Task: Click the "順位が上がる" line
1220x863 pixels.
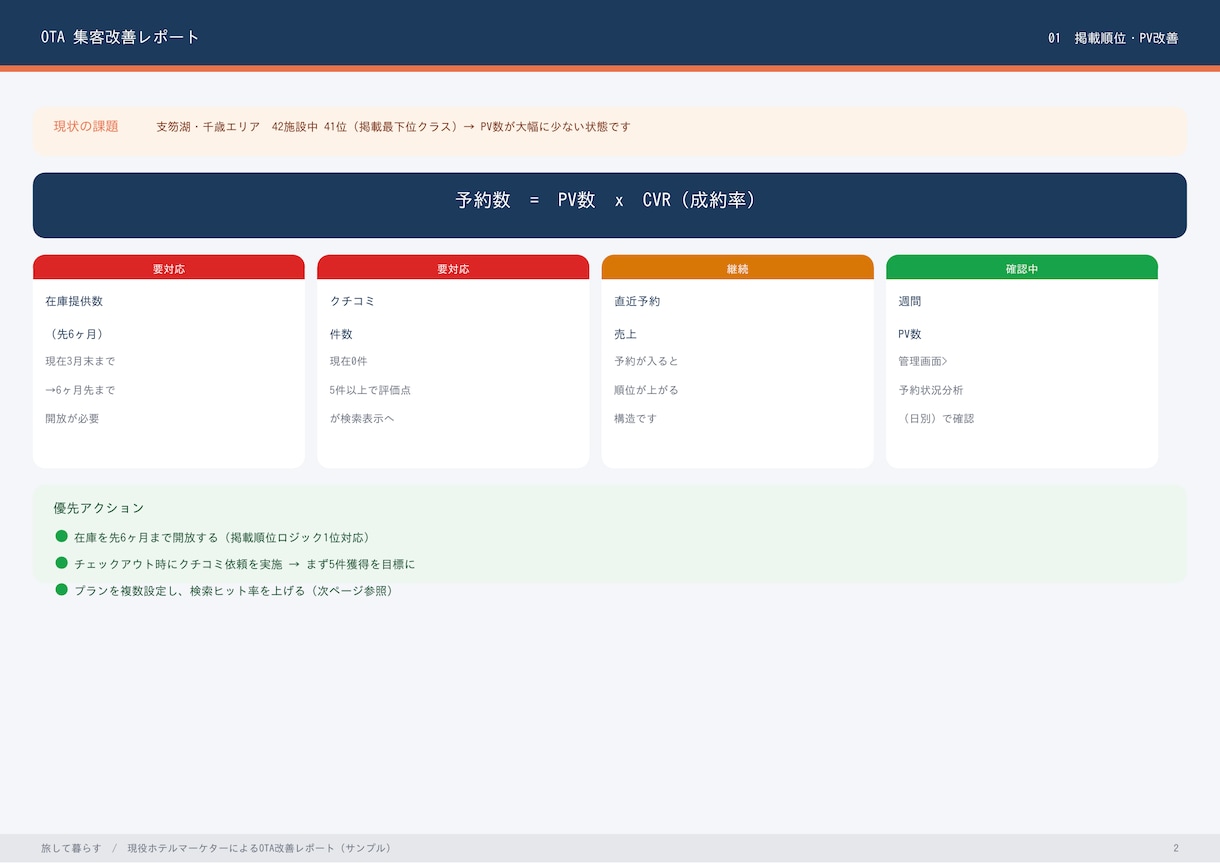Action: pyautogui.click(x=646, y=390)
